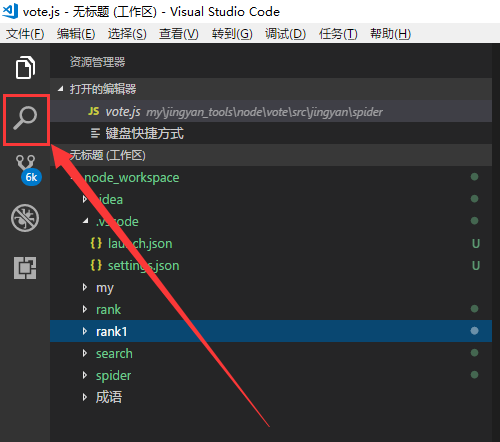Open the Debug view in activity bar
Image resolution: width=500 pixels, height=442 pixels.
(25, 218)
